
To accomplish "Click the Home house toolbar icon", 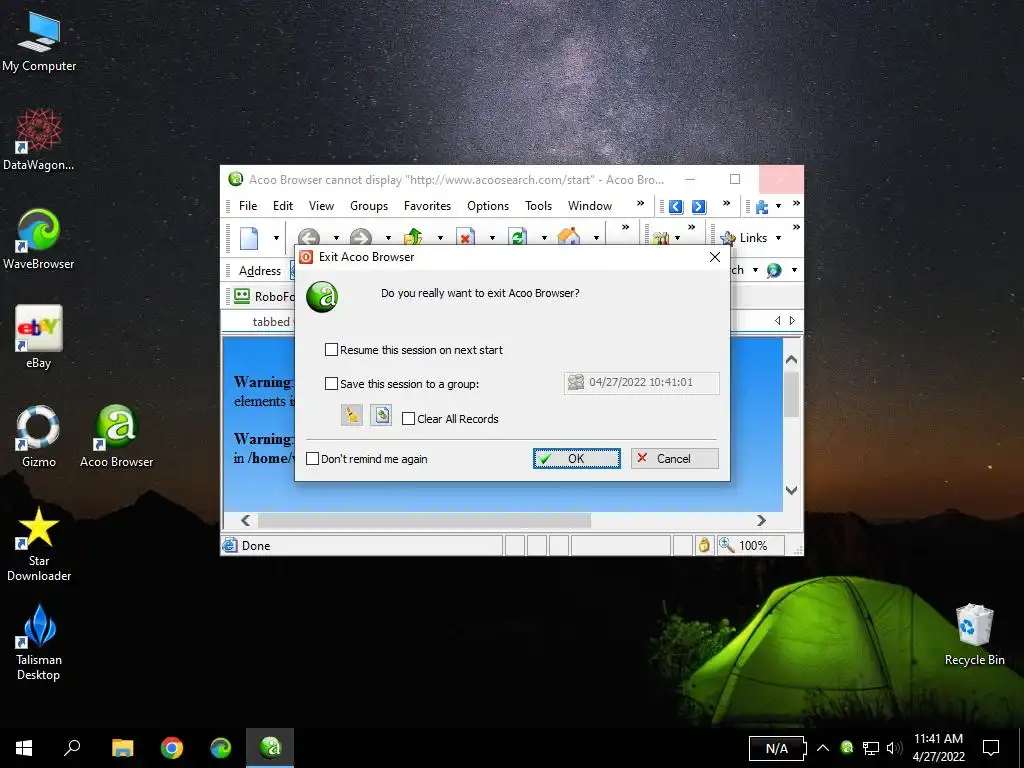I will point(569,236).
